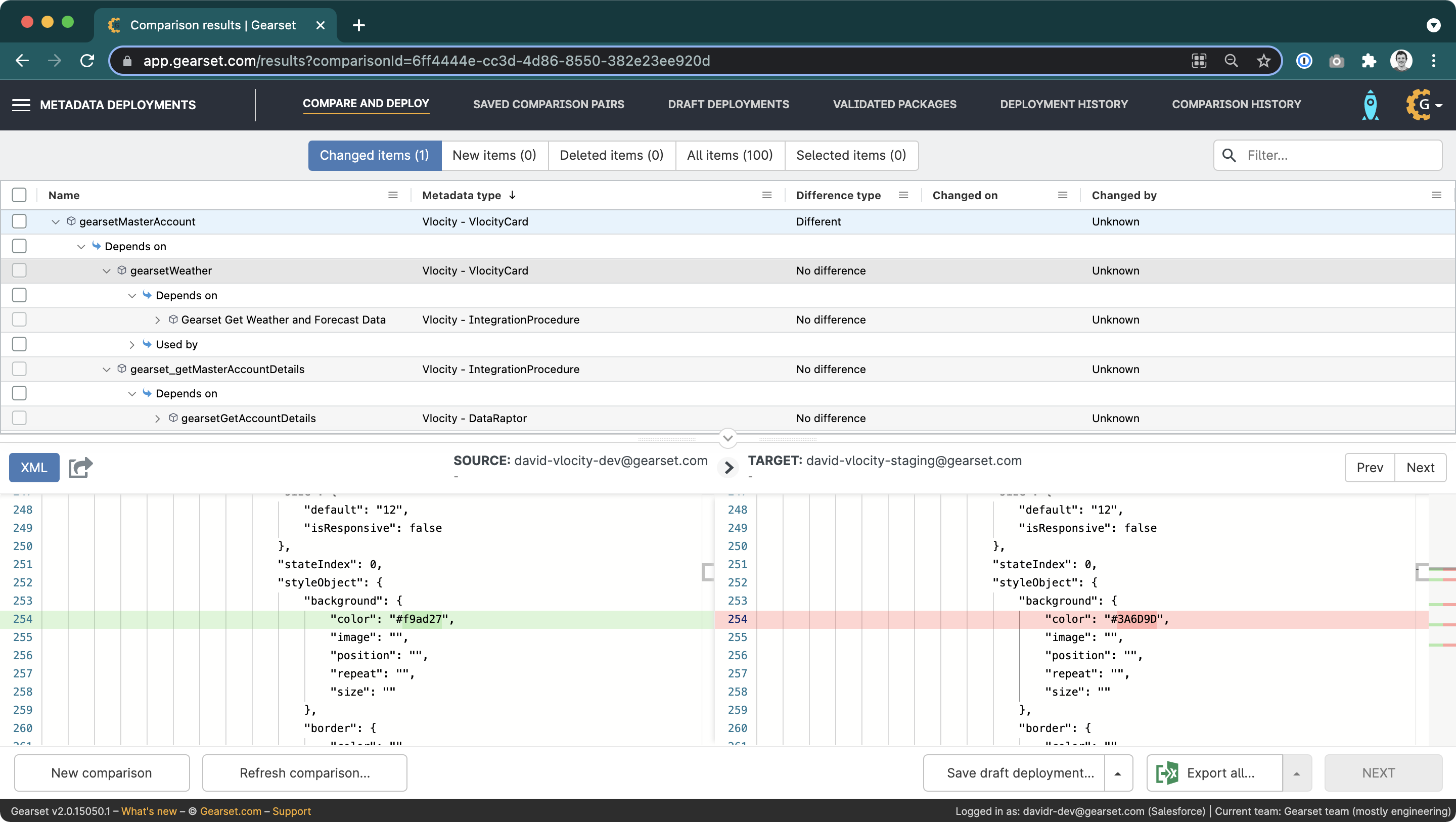
Task: Click the camera extension icon
Action: coord(1336,61)
